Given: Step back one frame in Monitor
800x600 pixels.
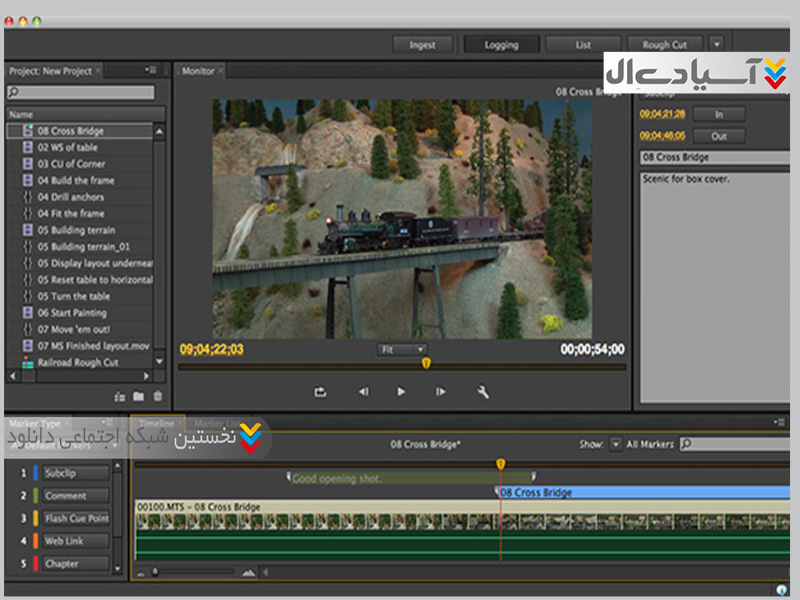Looking at the screenshot, I should coord(363,392).
